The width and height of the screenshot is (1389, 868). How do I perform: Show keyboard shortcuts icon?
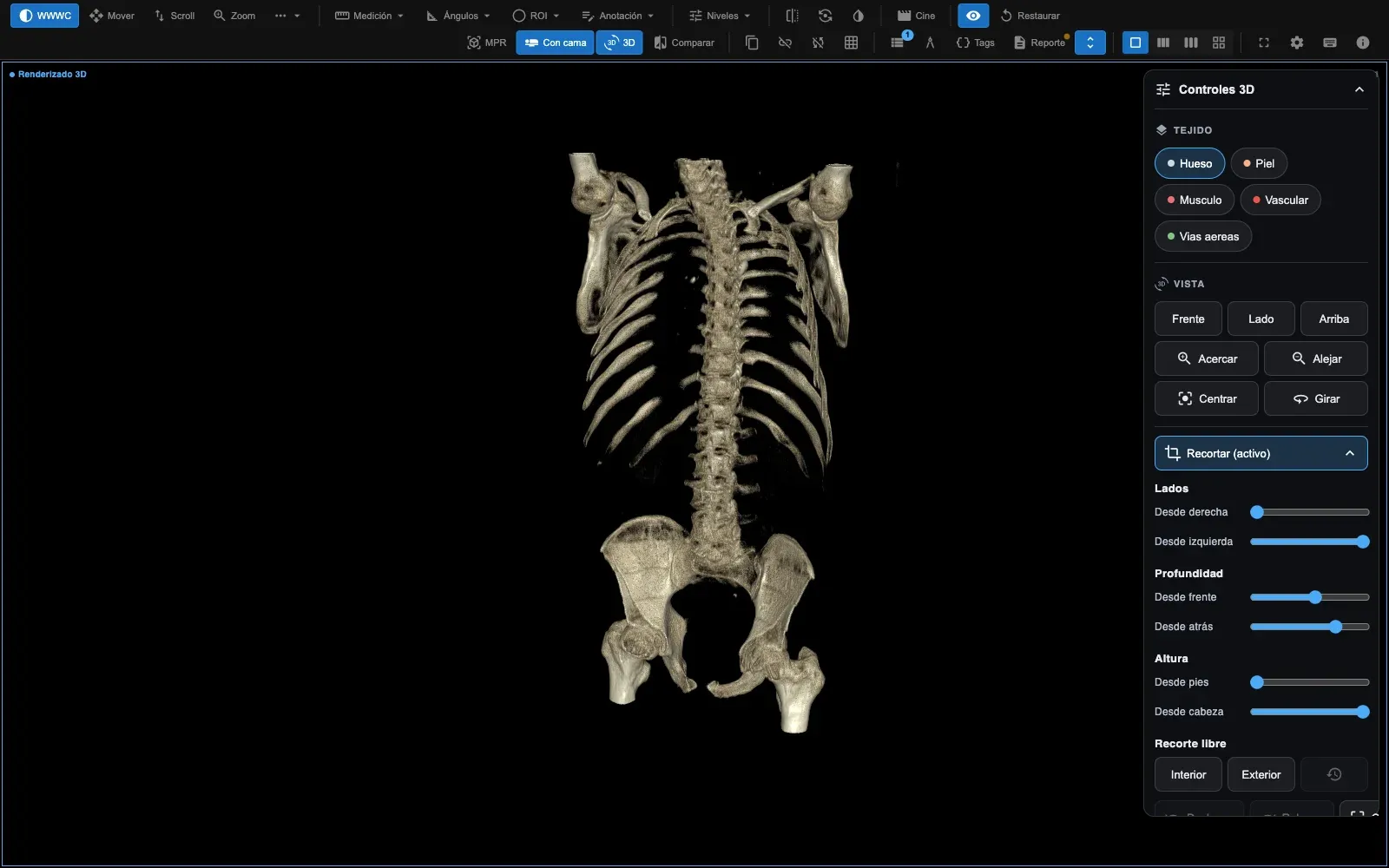coord(1330,43)
